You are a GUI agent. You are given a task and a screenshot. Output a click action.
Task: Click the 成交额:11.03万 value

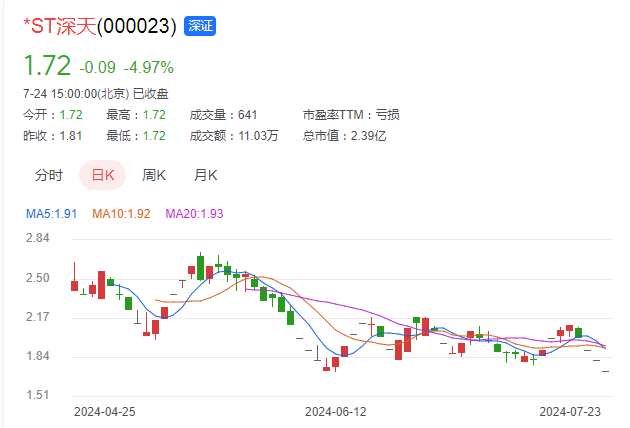234,136
